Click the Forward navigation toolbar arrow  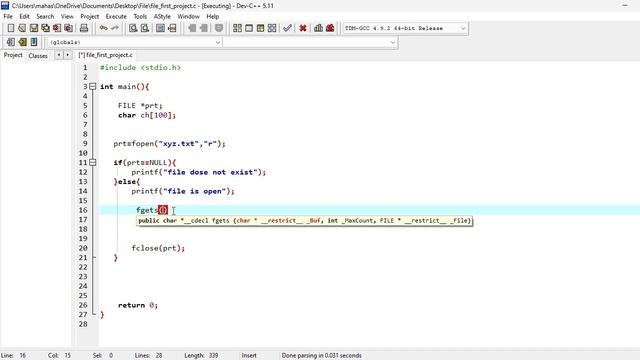click(x=203, y=28)
